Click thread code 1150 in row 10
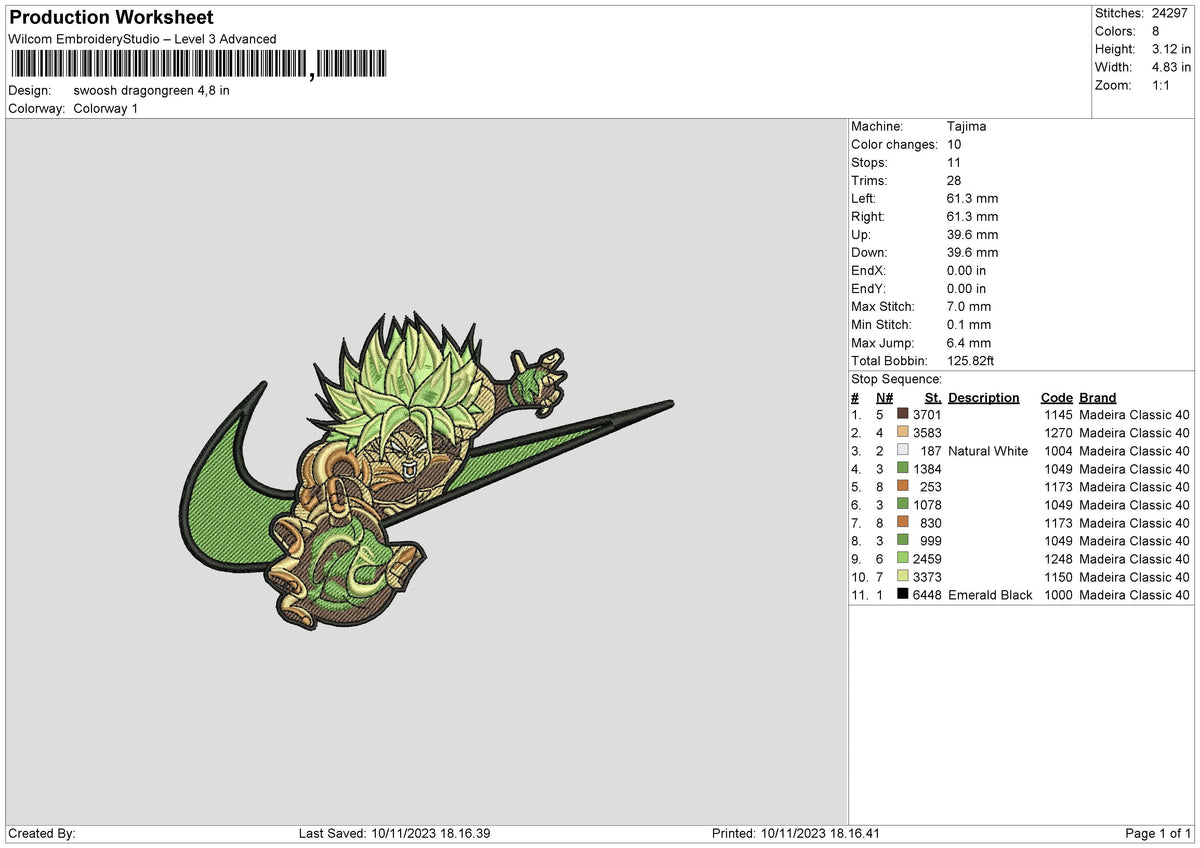 pos(1057,577)
